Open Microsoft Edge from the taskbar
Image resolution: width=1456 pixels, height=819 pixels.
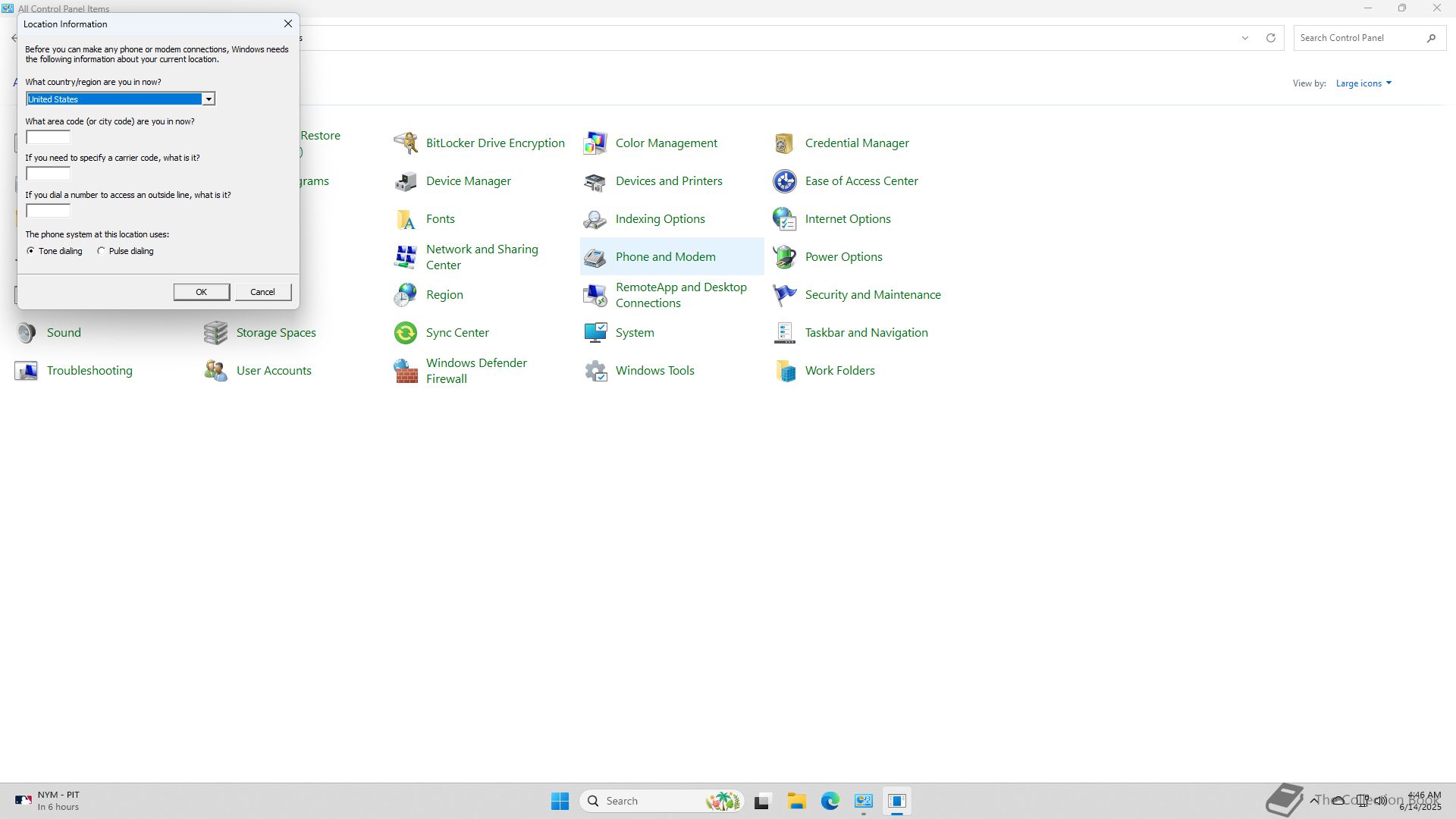coord(830,801)
